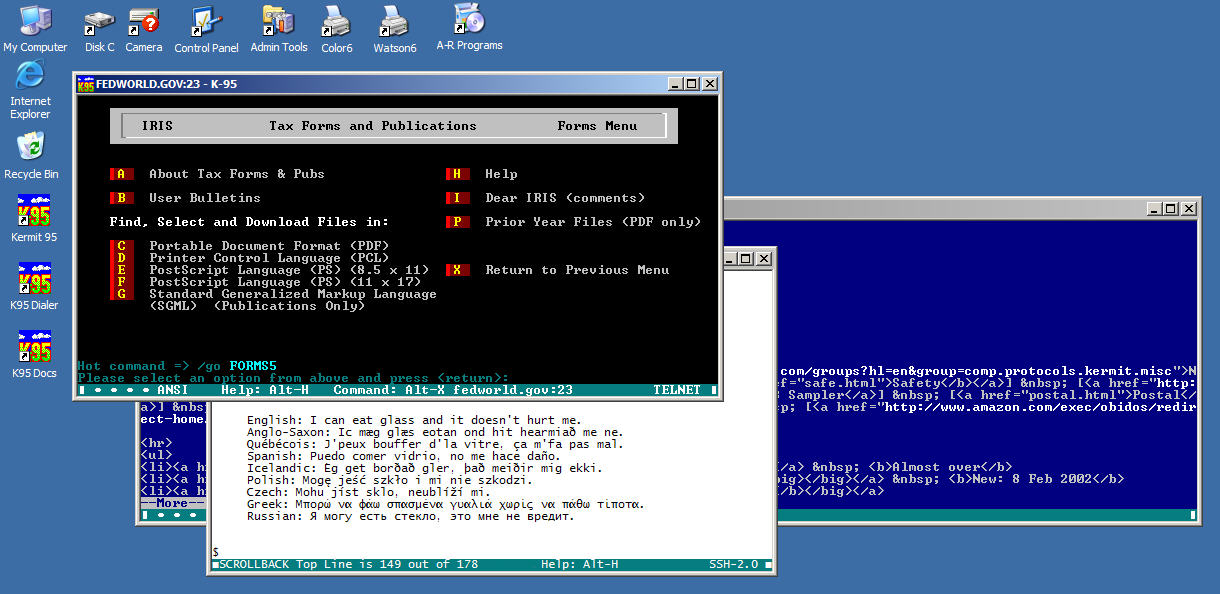
Task: Click the K95 system menu icon in title bar
Action: point(86,84)
